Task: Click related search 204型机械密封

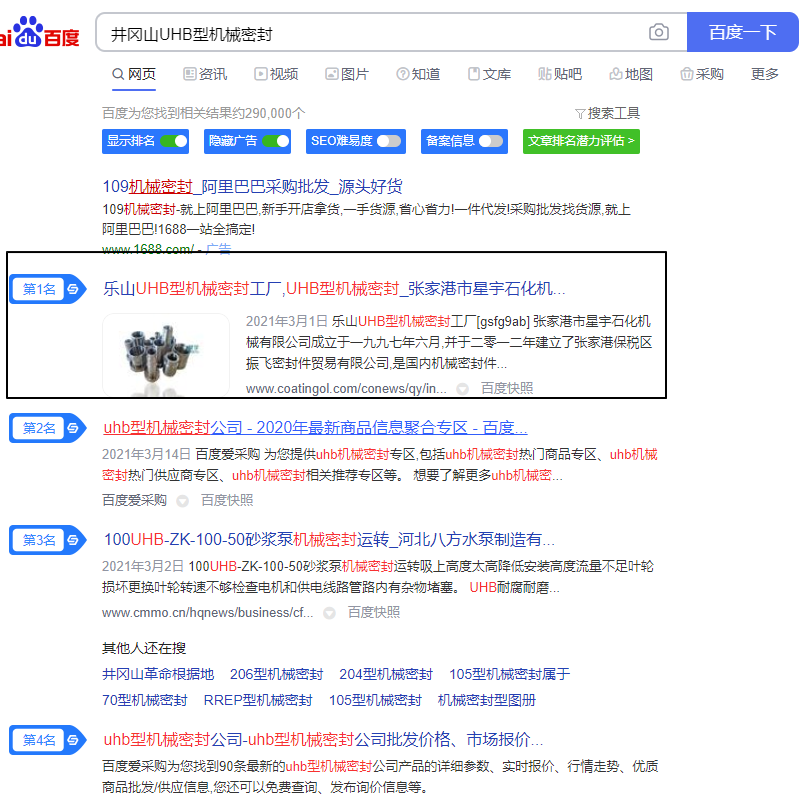Action: click(x=386, y=674)
